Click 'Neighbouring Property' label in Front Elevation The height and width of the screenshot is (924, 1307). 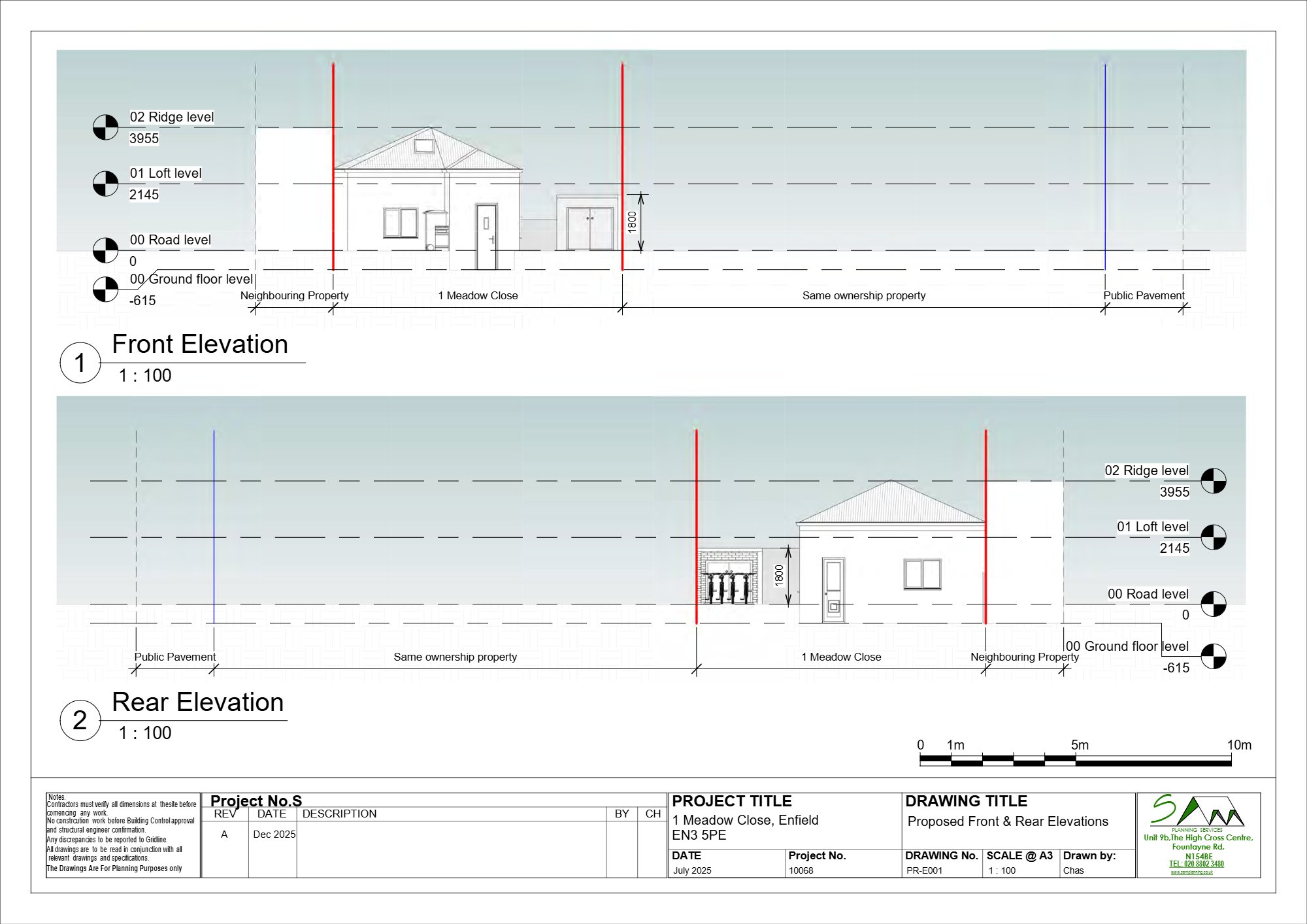point(294,295)
